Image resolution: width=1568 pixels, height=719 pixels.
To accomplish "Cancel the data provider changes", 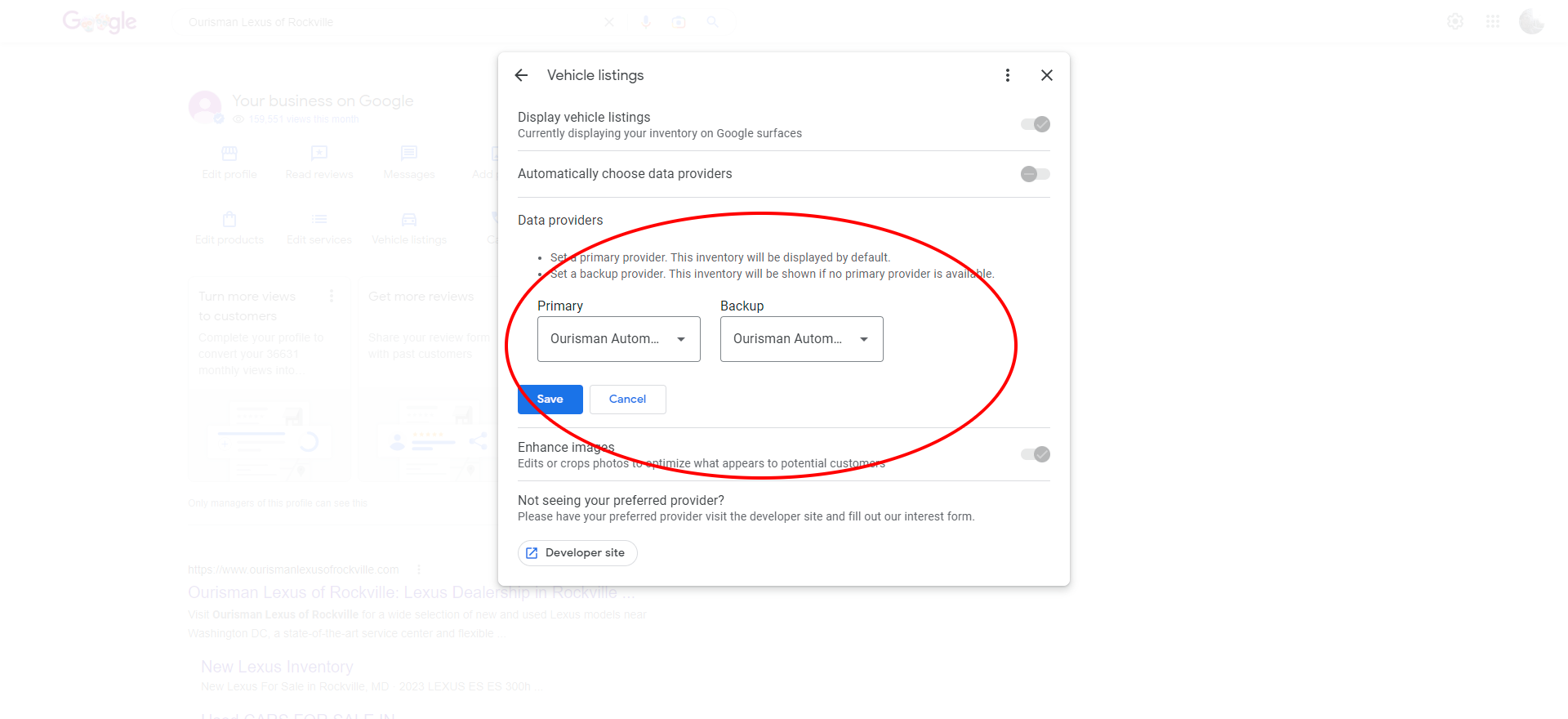I will coord(628,400).
